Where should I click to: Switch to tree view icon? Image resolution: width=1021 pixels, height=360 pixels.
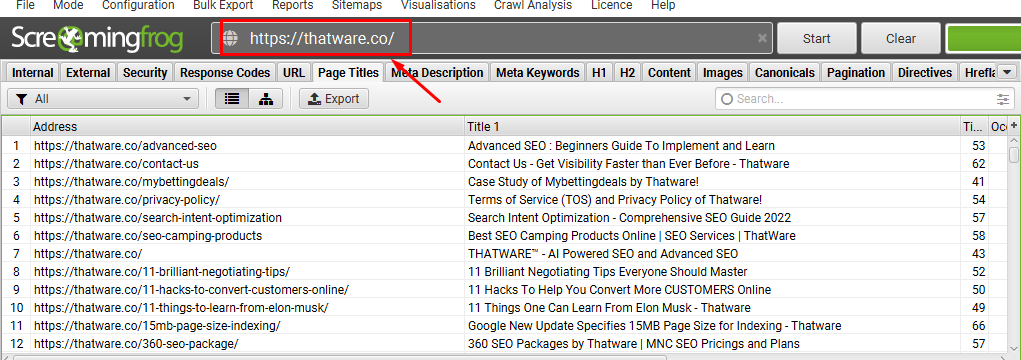coord(266,99)
